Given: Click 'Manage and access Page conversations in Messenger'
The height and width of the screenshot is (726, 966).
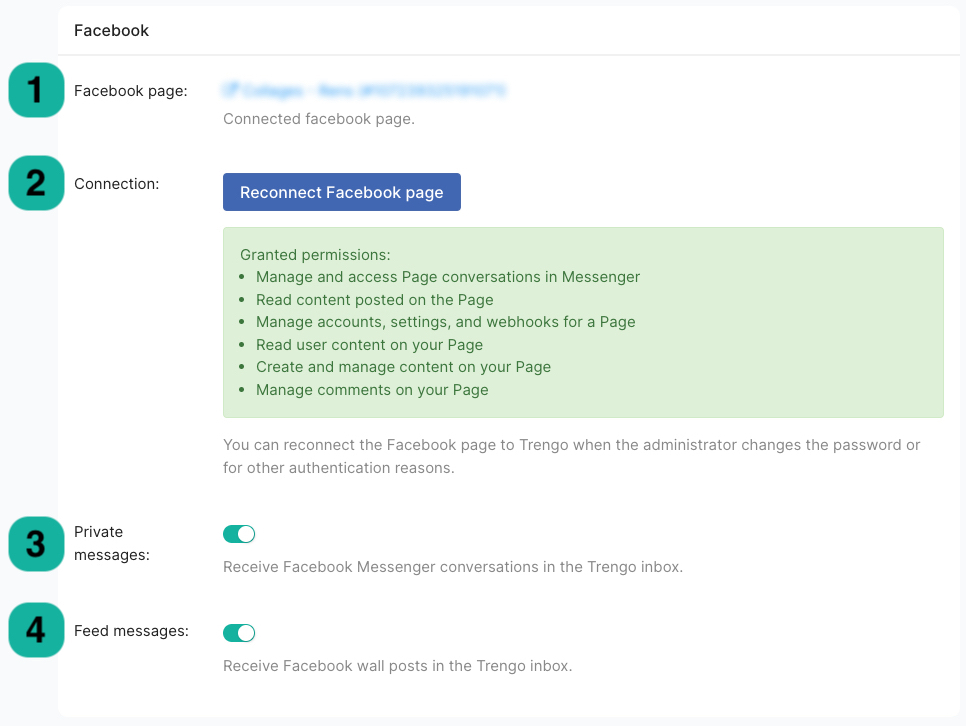Looking at the screenshot, I should pos(447,277).
